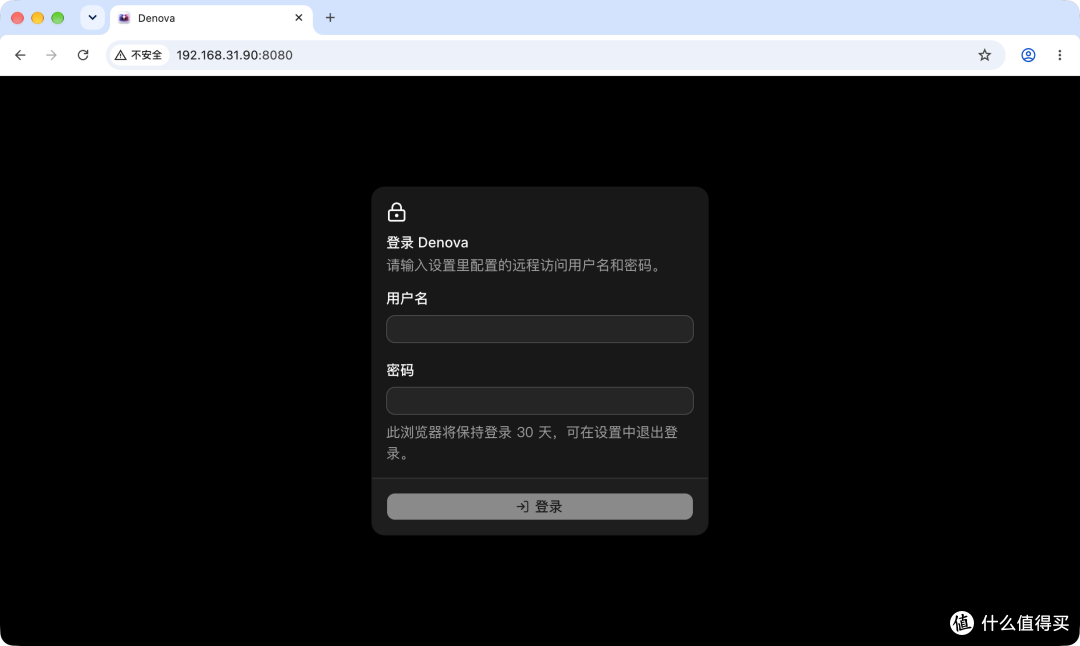Close the Denova tab
Viewport: 1080px width, 646px height.
pos(299,18)
